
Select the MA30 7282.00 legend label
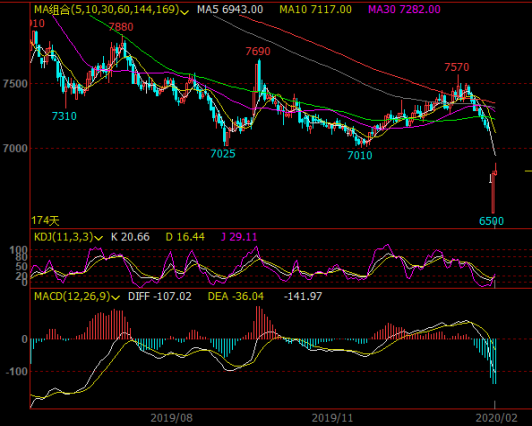click(404, 9)
